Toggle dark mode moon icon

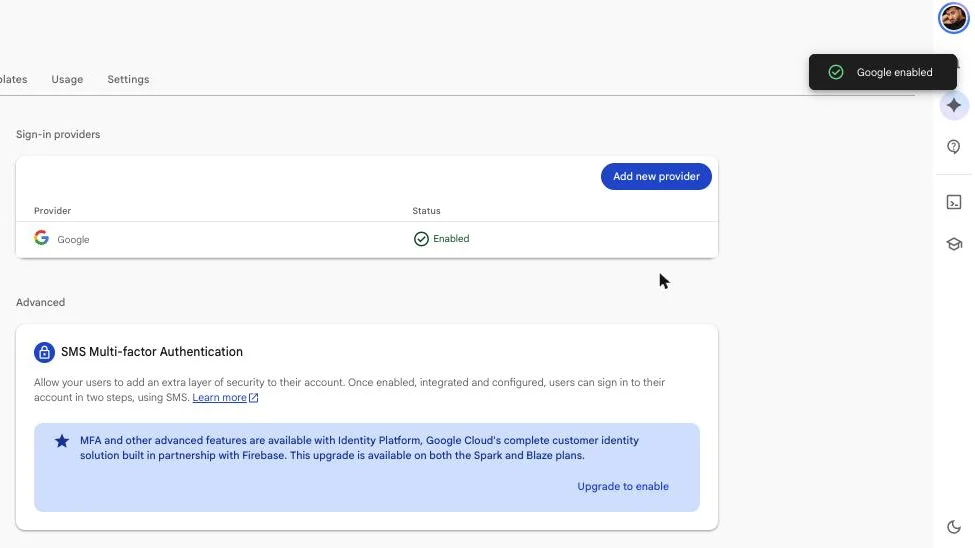click(953, 527)
